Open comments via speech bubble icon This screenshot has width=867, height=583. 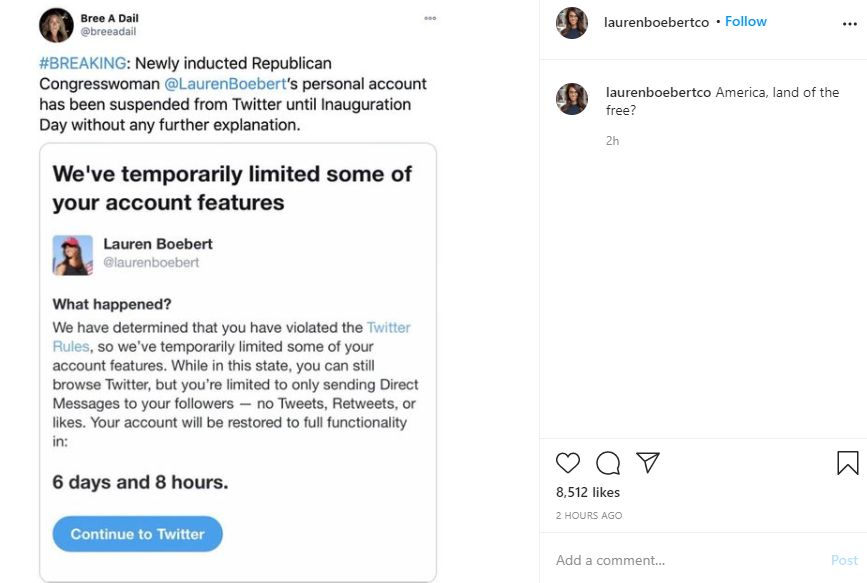pyautogui.click(x=608, y=463)
